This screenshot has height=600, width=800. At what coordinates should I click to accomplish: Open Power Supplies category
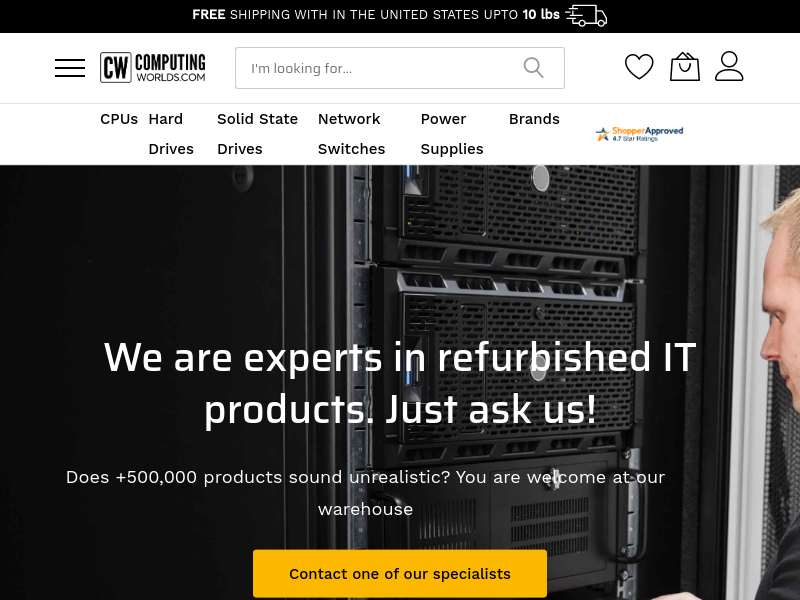(452, 134)
